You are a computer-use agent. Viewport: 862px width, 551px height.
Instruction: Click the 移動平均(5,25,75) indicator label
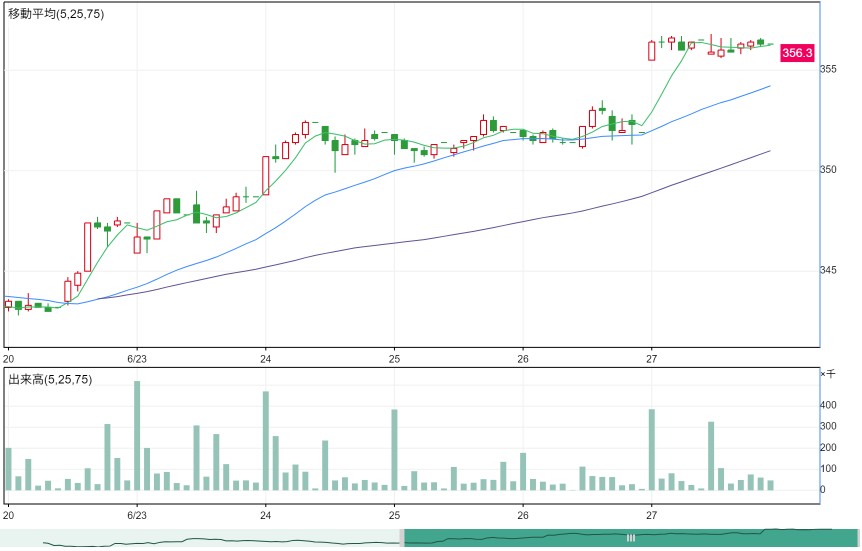click(x=56, y=14)
